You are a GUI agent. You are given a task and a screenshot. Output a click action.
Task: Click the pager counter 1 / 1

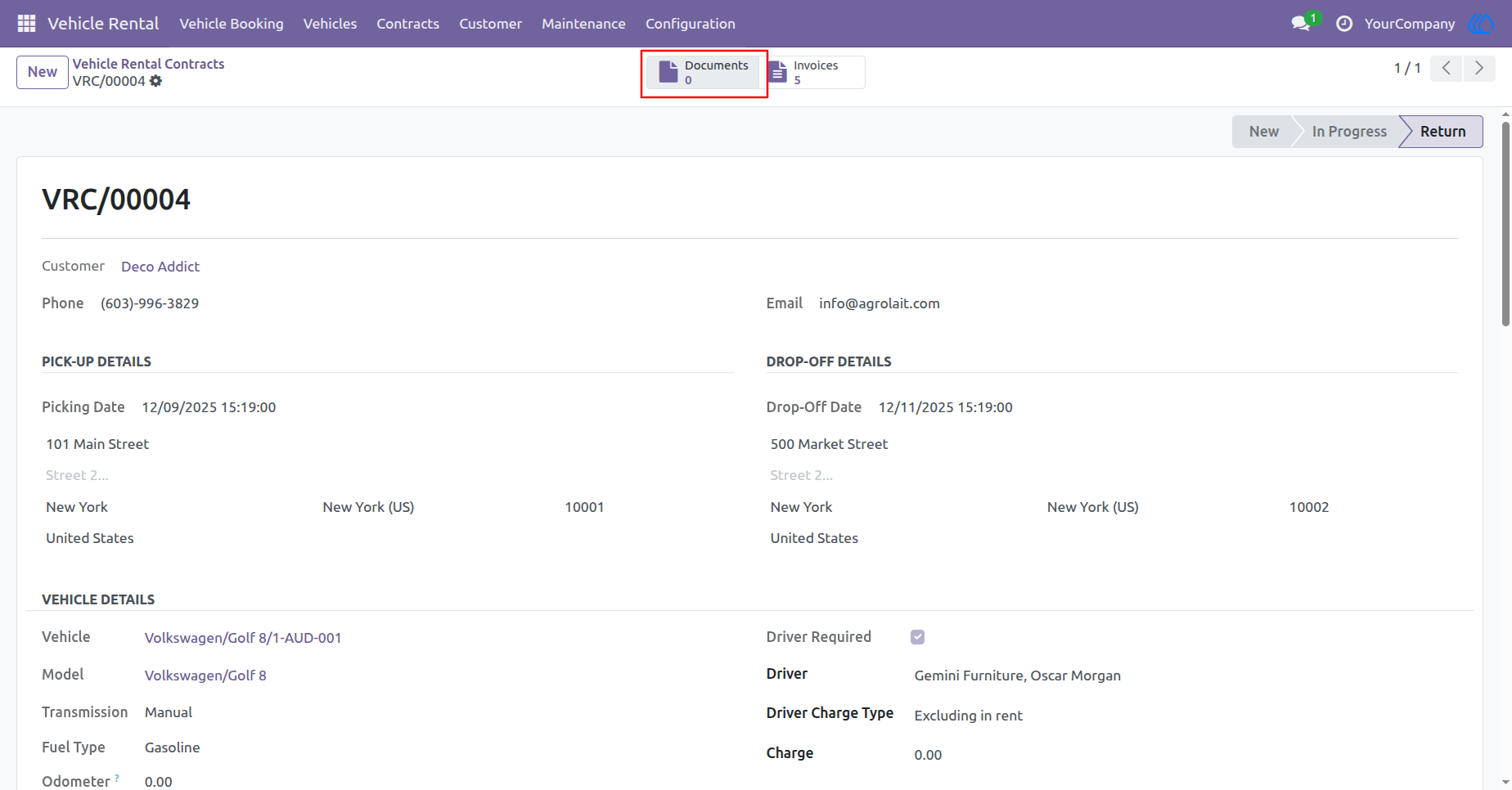(1407, 68)
